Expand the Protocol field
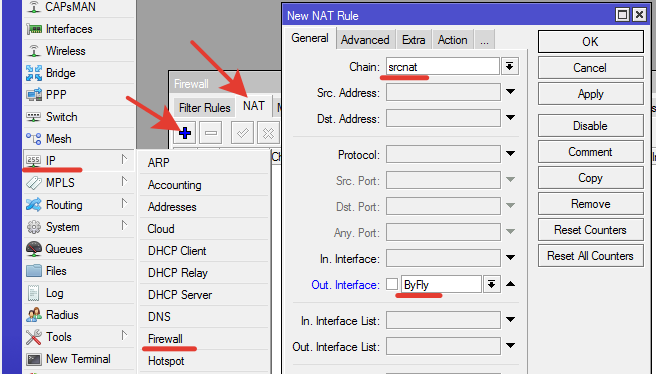 pyautogui.click(x=510, y=153)
